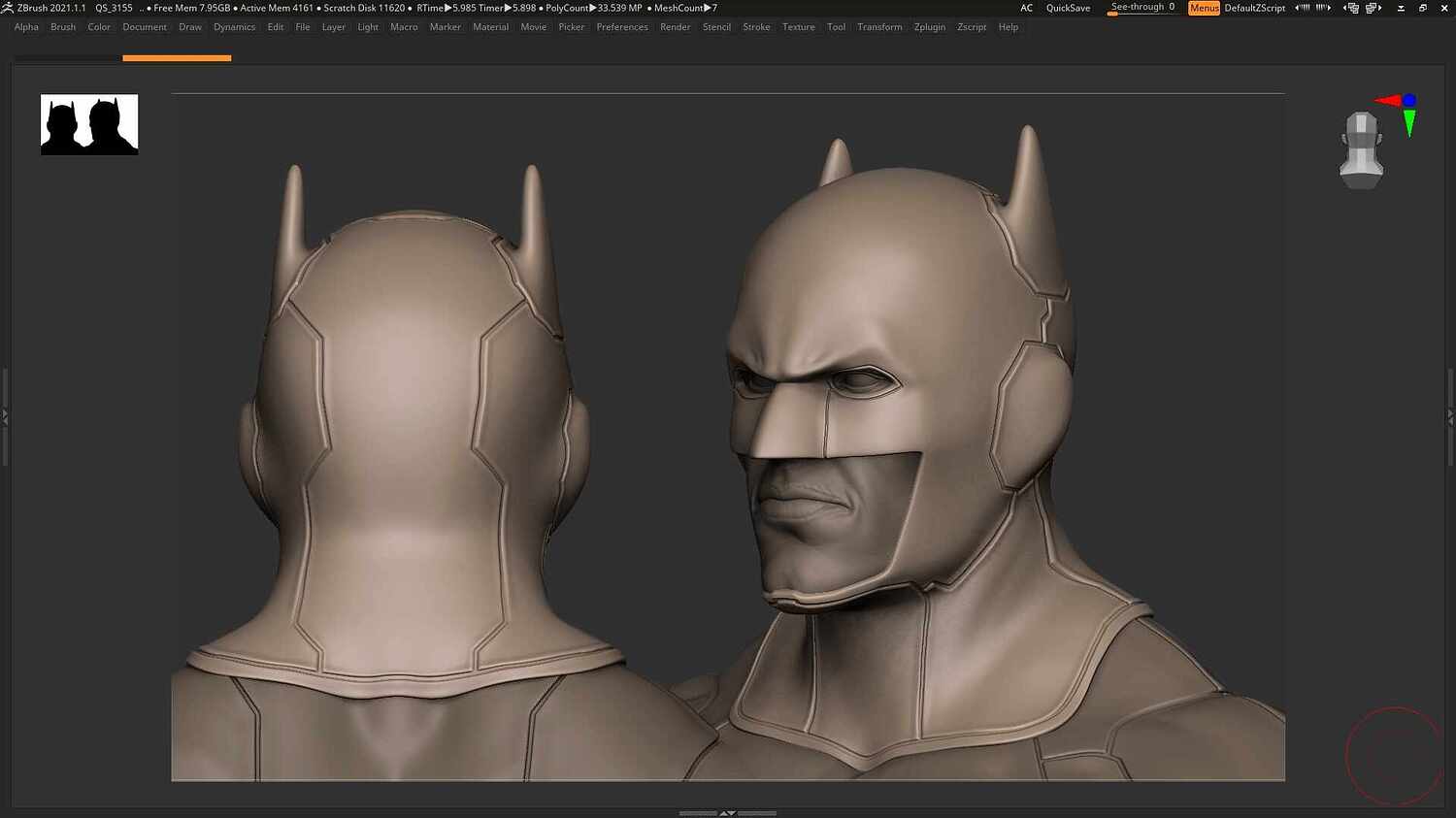Screen dimensions: 1456x818
Task: Toggle the Menus button in the title bar
Action: (x=1204, y=8)
